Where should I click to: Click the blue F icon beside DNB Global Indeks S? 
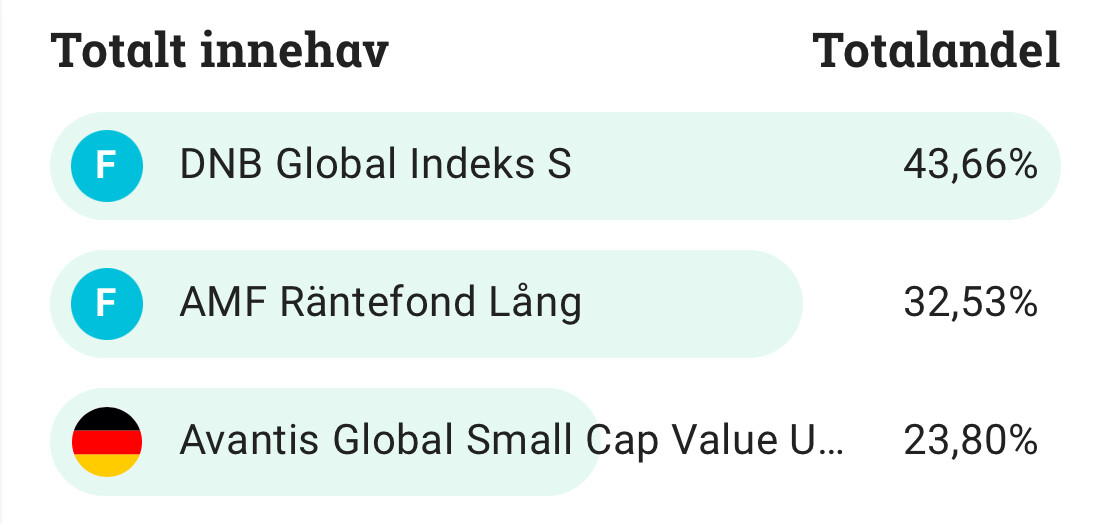[x=107, y=165]
